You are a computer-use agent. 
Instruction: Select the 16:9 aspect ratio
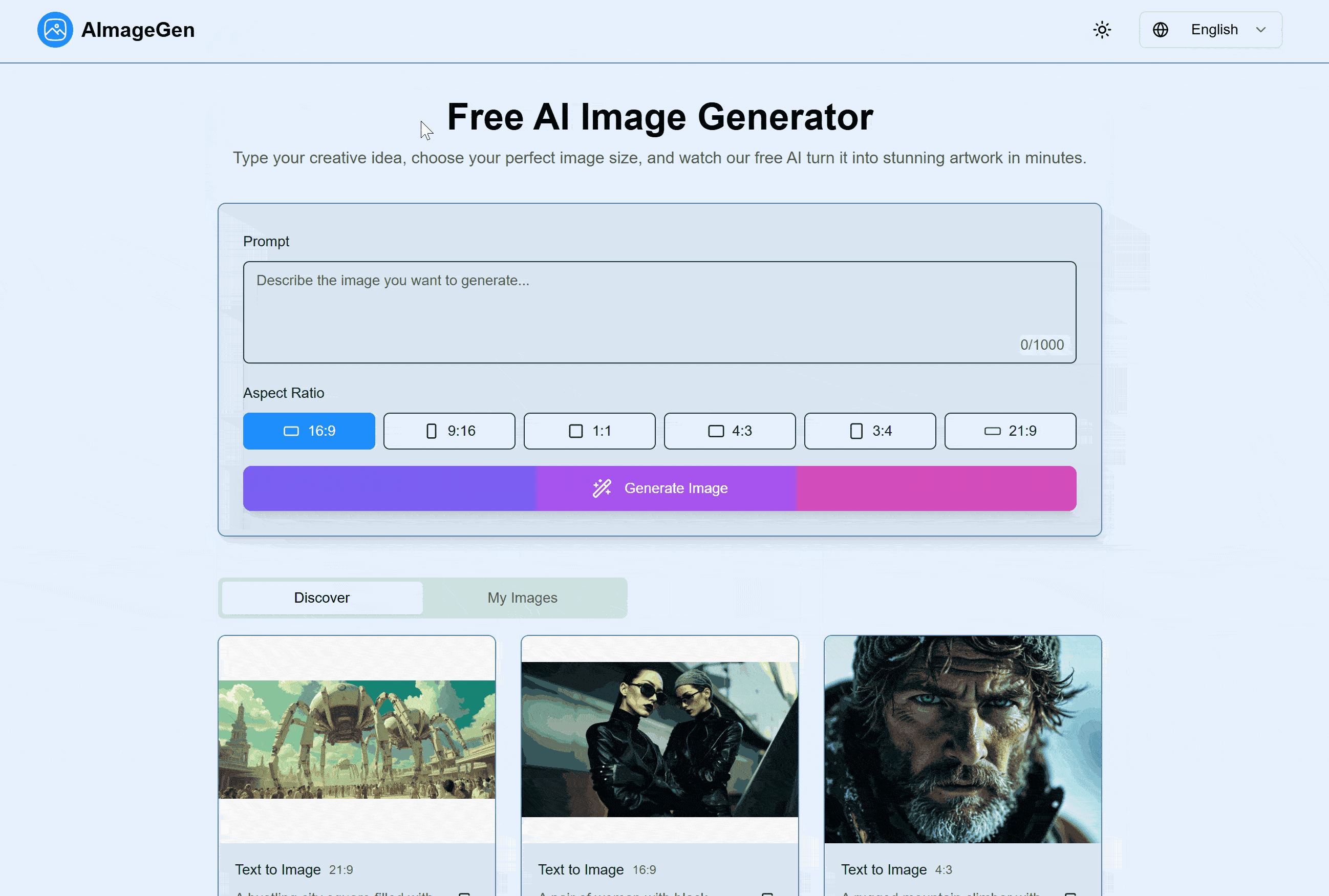[x=309, y=431]
